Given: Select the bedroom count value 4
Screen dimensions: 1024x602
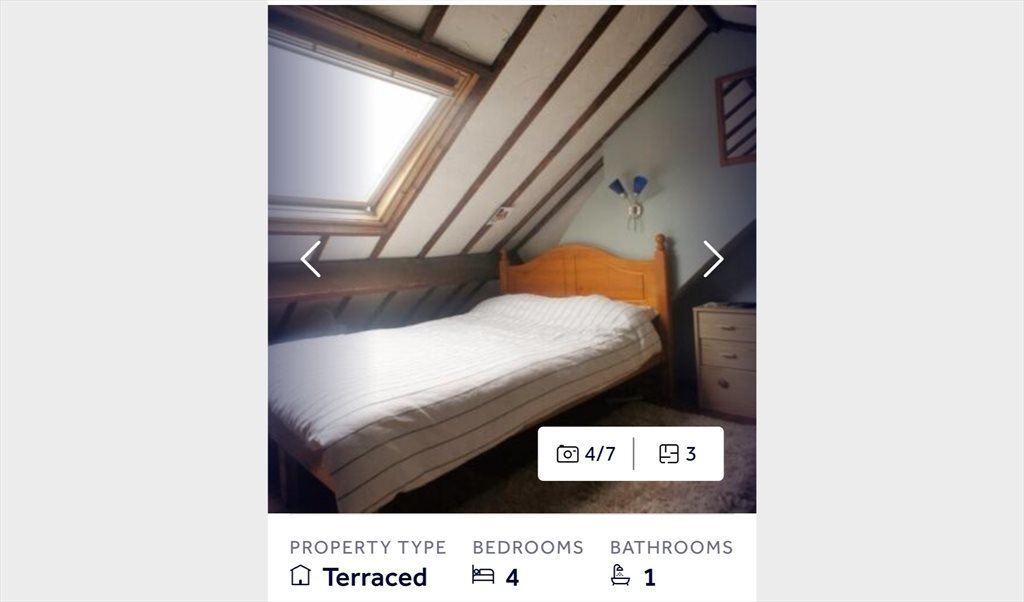Looking at the screenshot, I should [513, 577].
